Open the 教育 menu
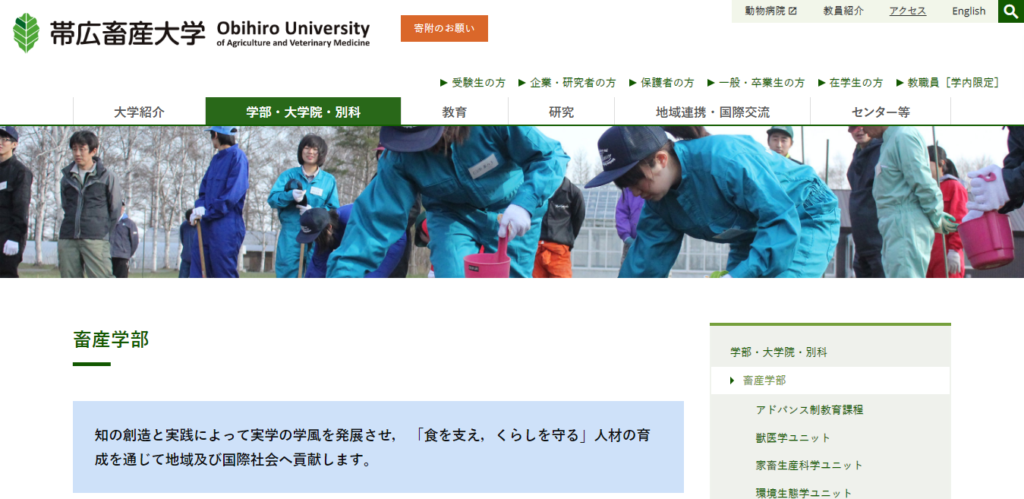The height and width of the screenshot is (499, 1024). (455, 112)
